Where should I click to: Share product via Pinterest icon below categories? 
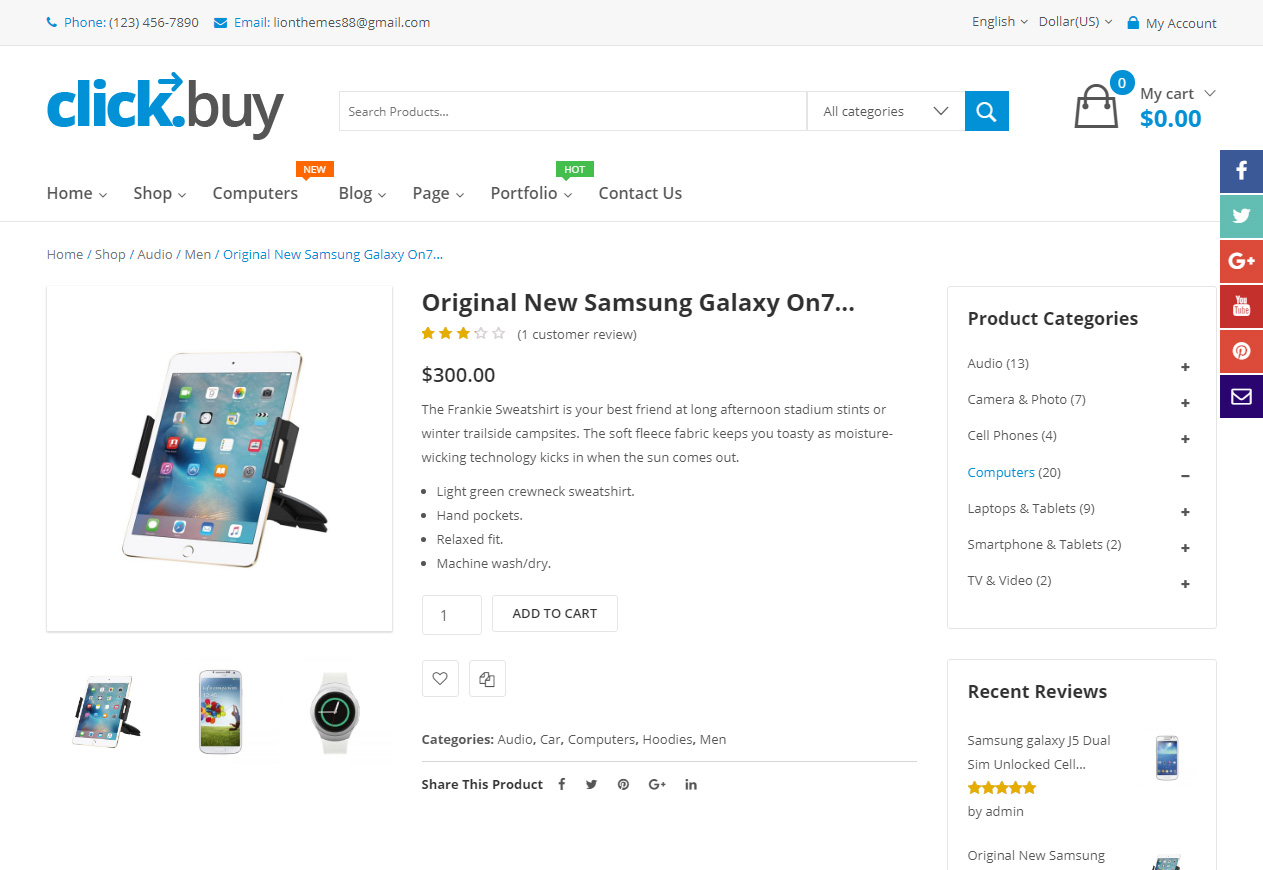click(623, 785)
